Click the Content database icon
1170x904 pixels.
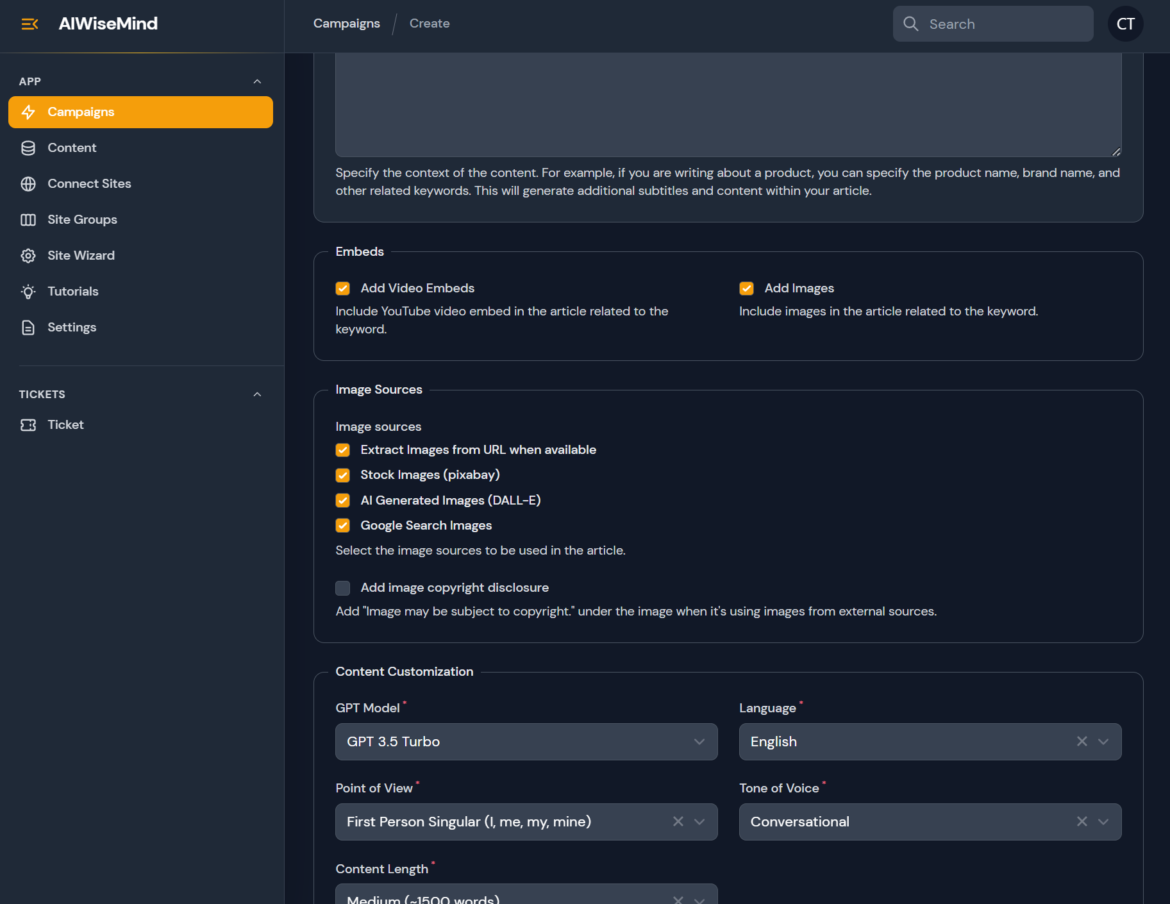click(x=28, y=148)
